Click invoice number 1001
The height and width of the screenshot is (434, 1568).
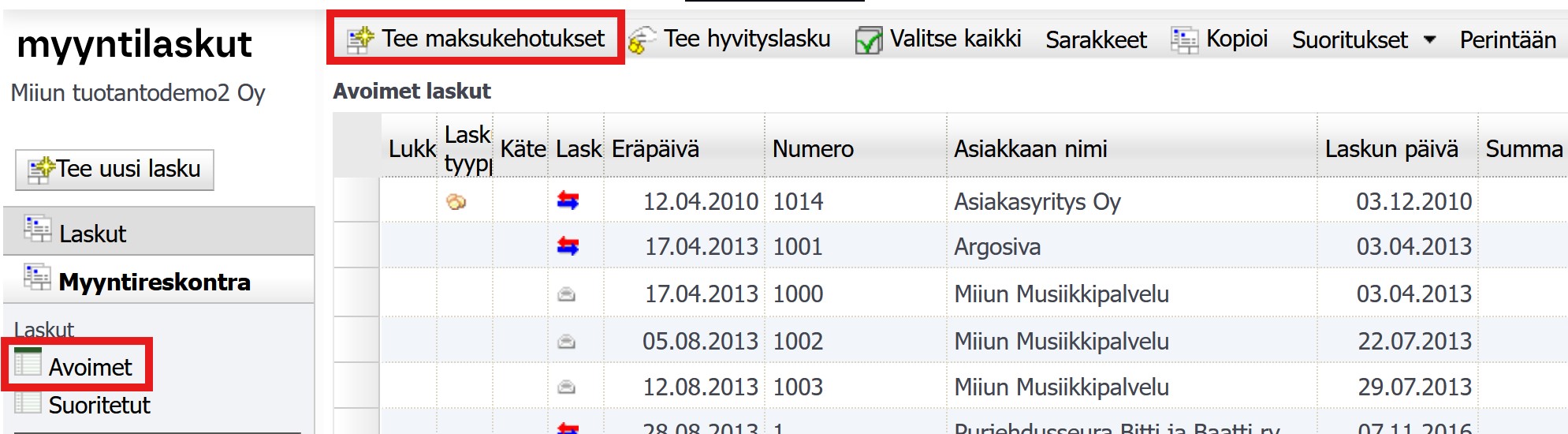tap(798, 247)
